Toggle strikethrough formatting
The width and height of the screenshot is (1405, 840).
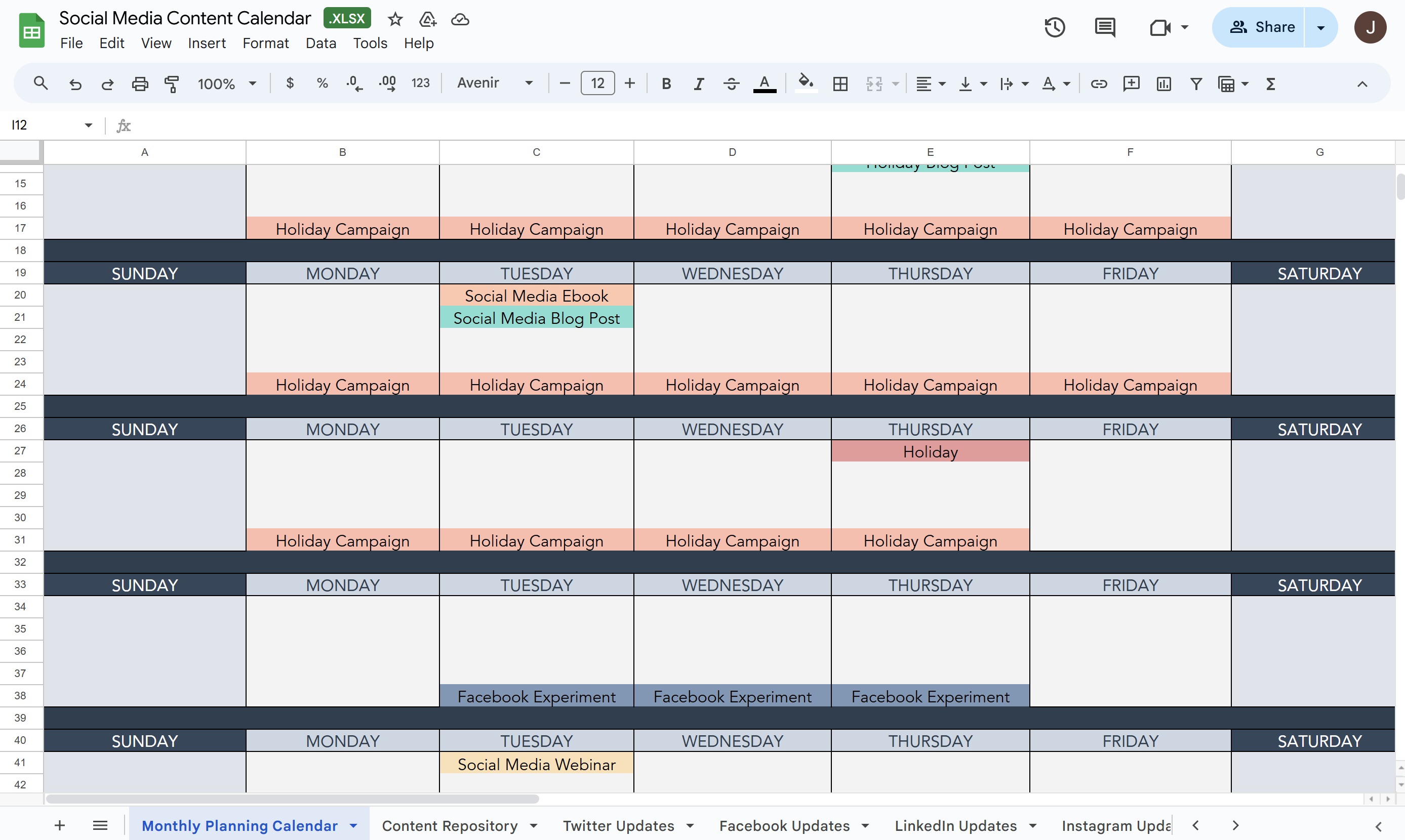(731, 84)
